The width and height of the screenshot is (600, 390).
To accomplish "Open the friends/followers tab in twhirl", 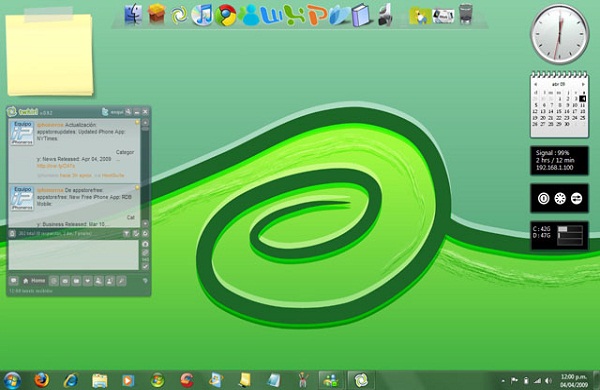I will (99, 281).
